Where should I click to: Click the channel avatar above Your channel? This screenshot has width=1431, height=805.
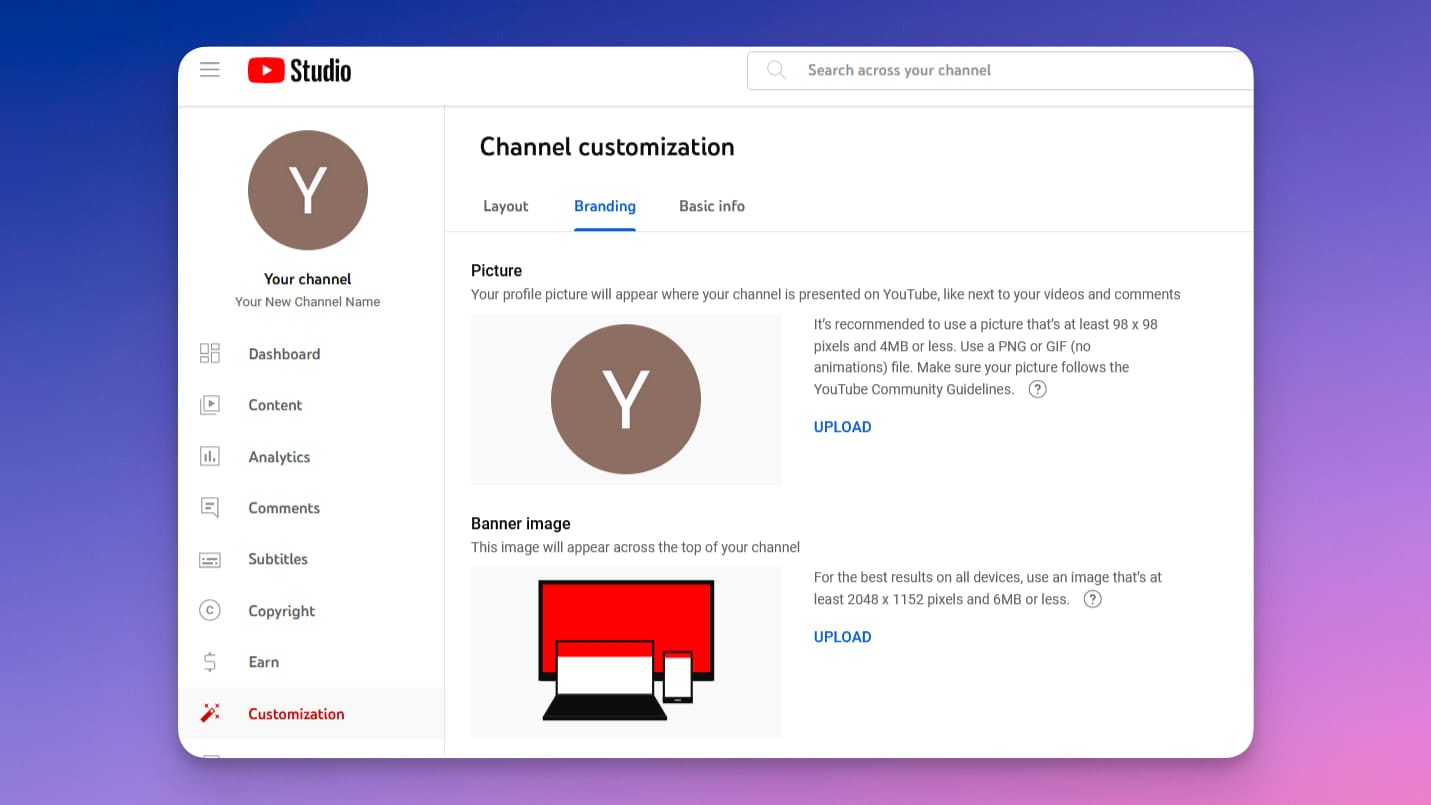pos(307,190)
